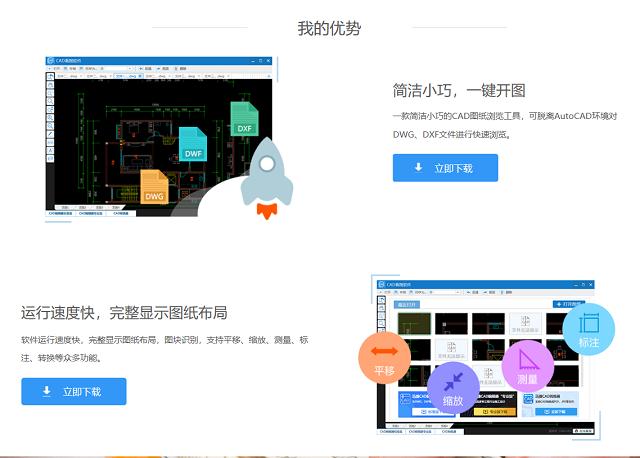The height and width of the screenshot is (458, 640).
Task: Click the rocket illustration
Action: pos(267,178)
